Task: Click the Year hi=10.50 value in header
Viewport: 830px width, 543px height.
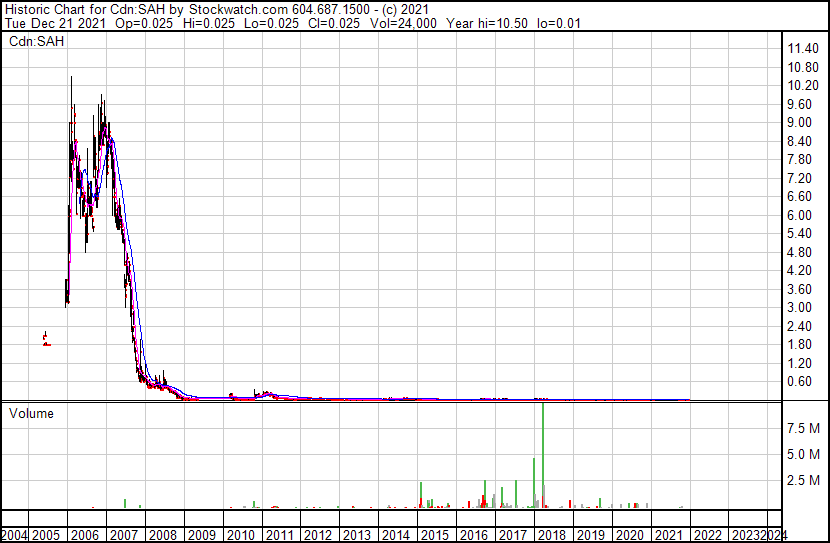Action: [487, 23]
